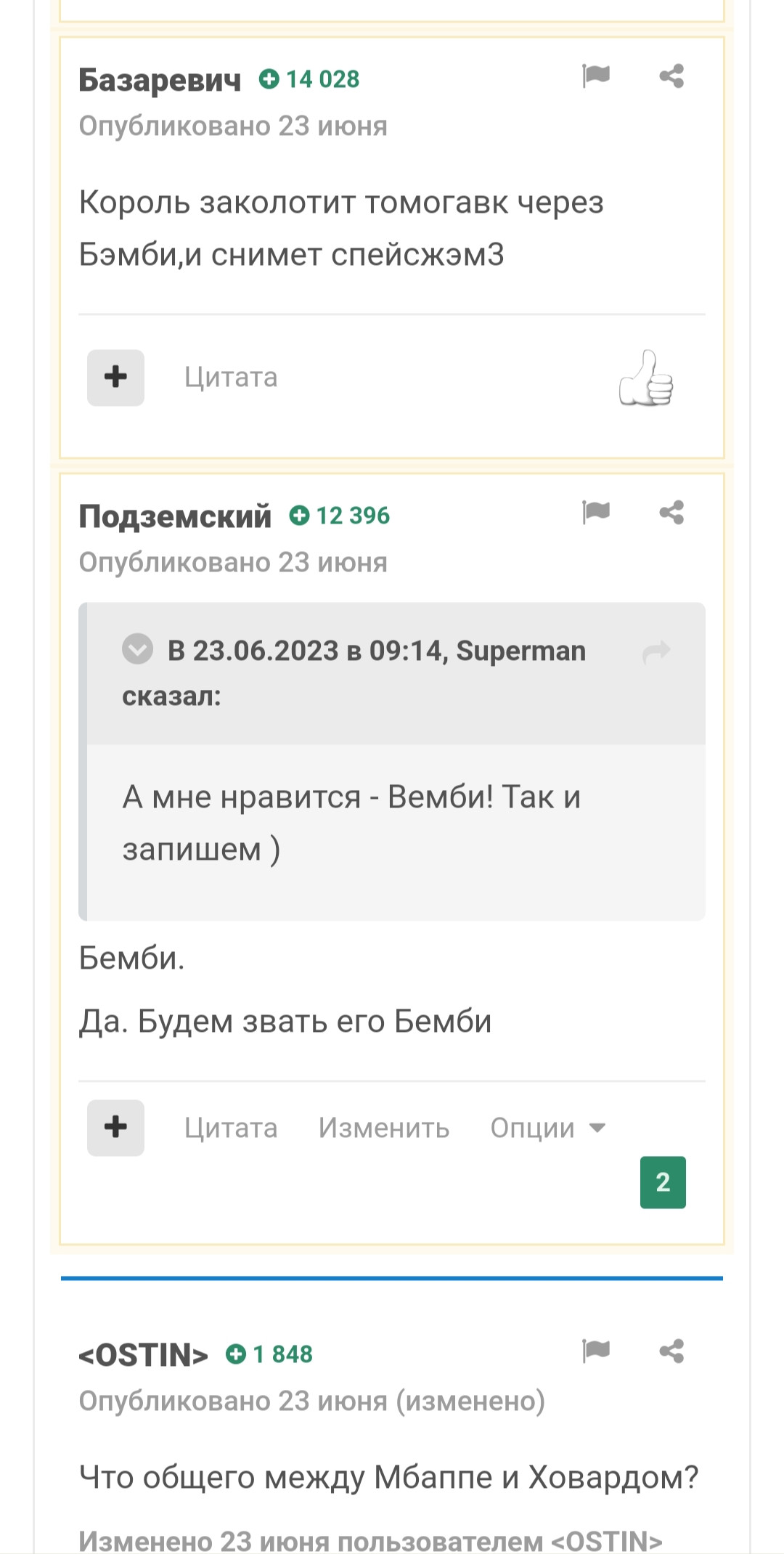
Task: Report Базаревич's post with flag icon
Action: [x=596, y=75]
